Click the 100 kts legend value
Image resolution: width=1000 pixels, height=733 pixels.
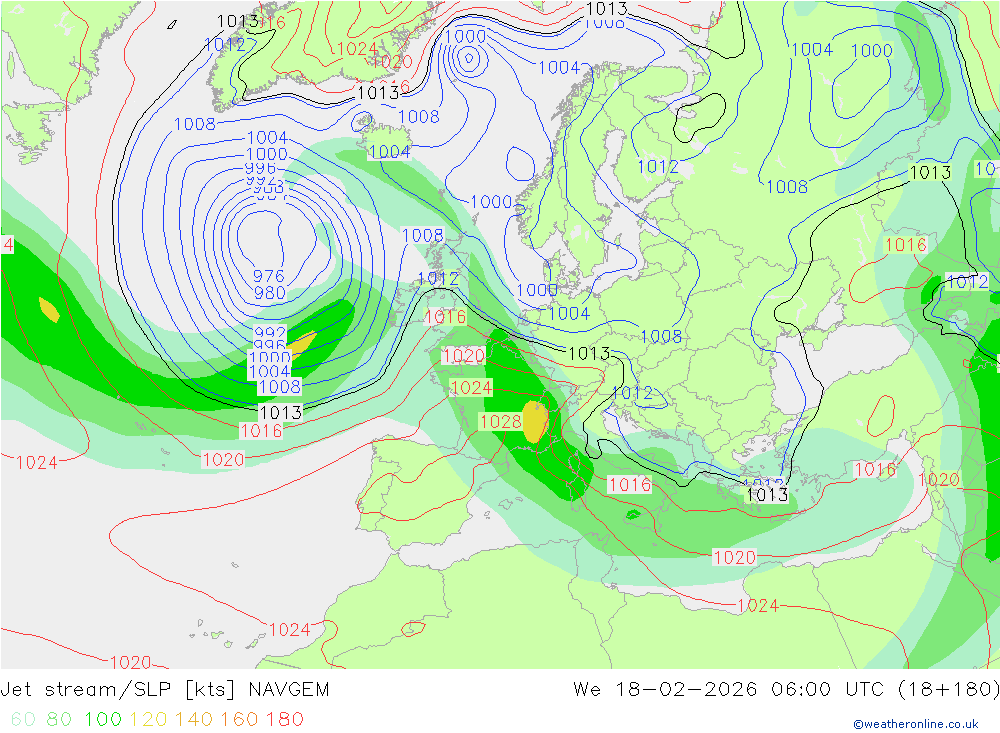103,719
